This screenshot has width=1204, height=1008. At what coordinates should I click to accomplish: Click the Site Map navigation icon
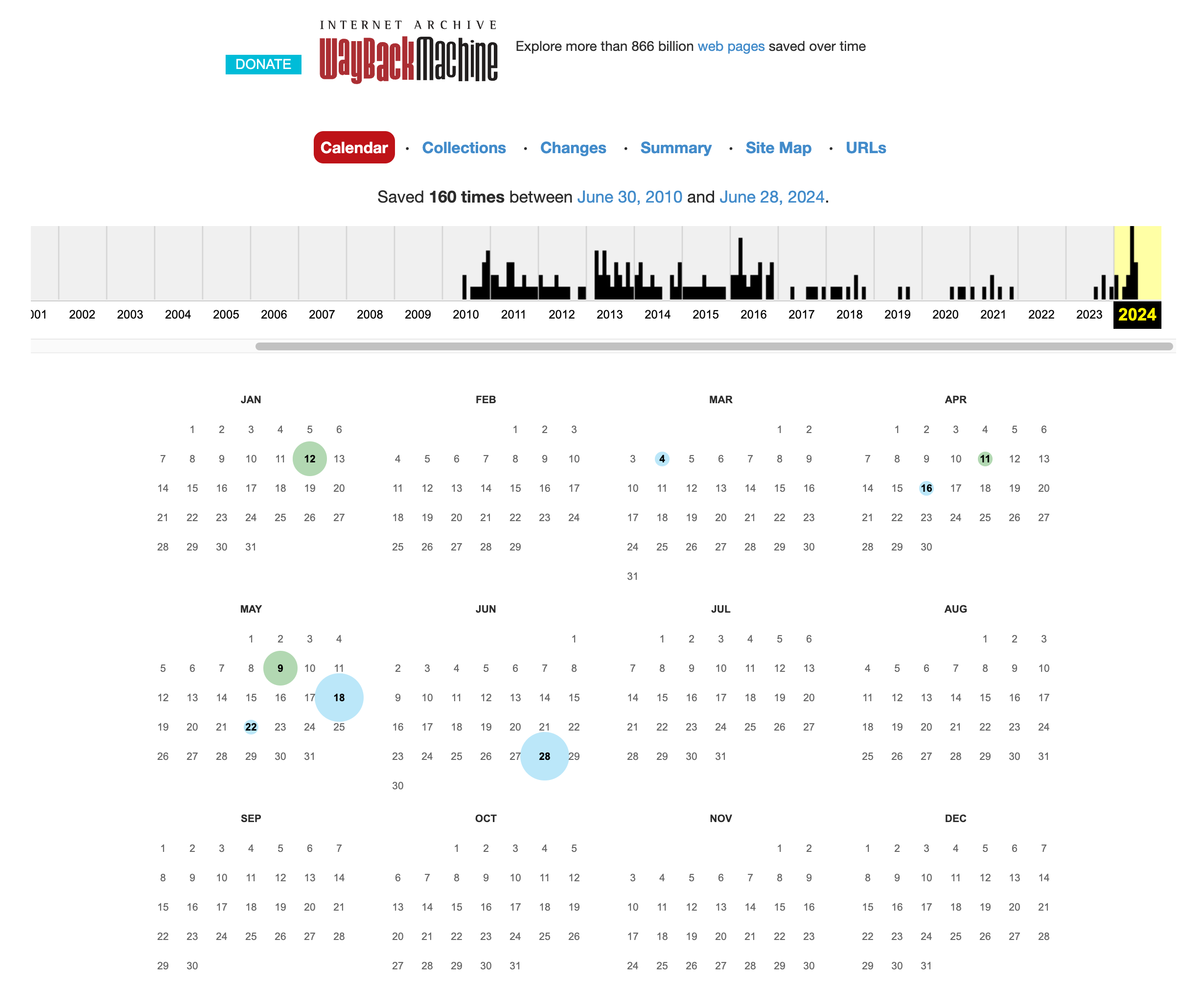pos(779,148)
